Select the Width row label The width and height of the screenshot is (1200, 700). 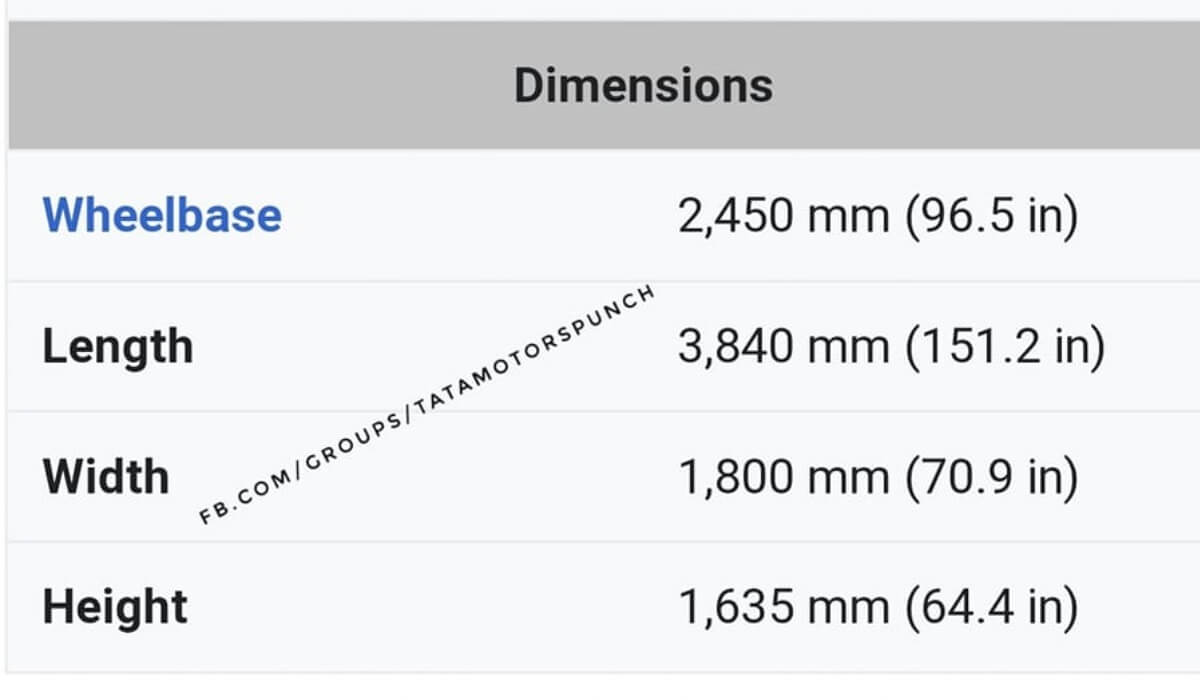point(106,476)
